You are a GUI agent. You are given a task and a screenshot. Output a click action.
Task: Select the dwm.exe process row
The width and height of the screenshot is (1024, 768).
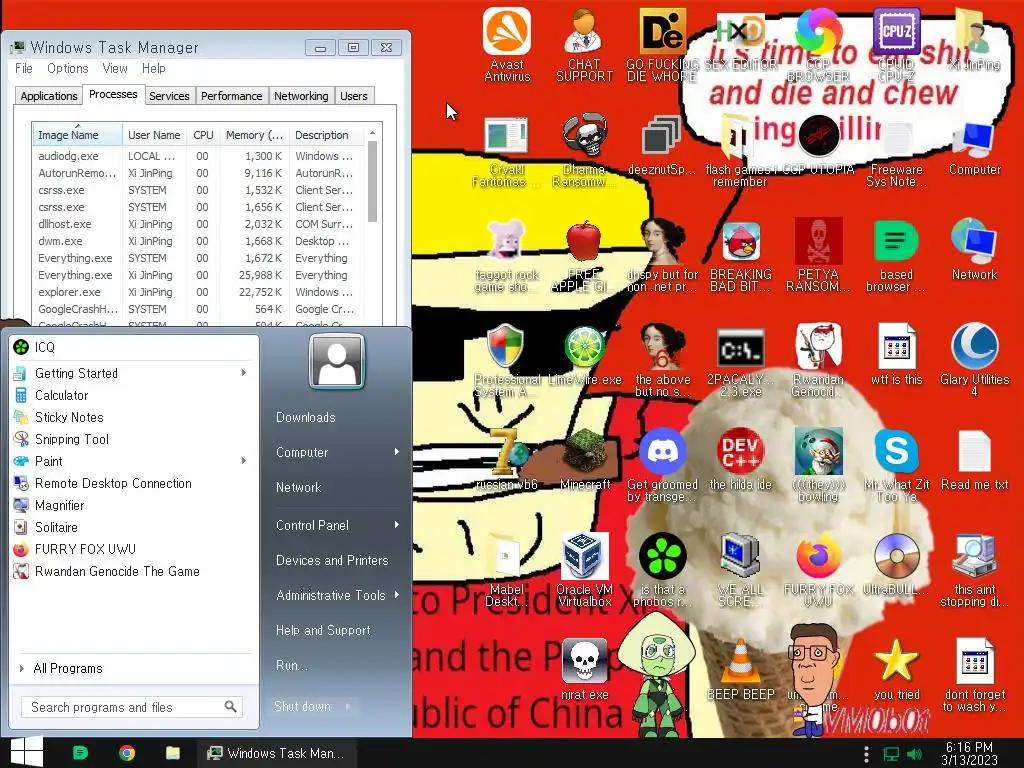tap(200, 241)
